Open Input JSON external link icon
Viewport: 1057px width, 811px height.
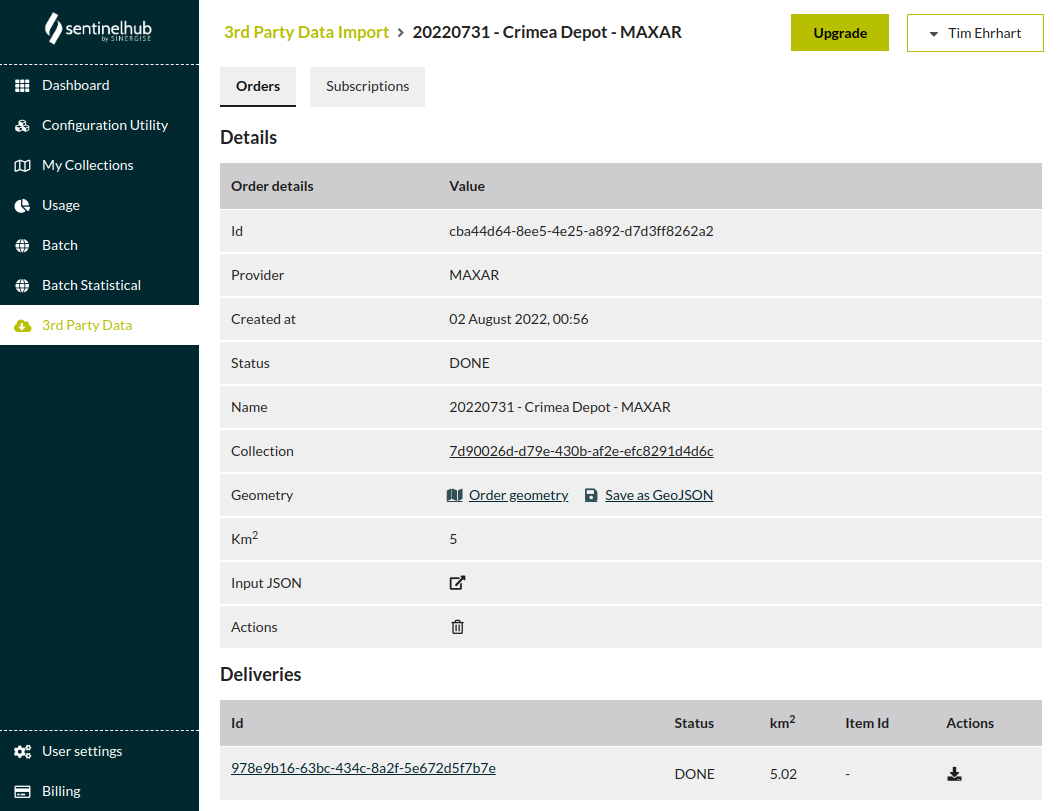pos(457,583)
